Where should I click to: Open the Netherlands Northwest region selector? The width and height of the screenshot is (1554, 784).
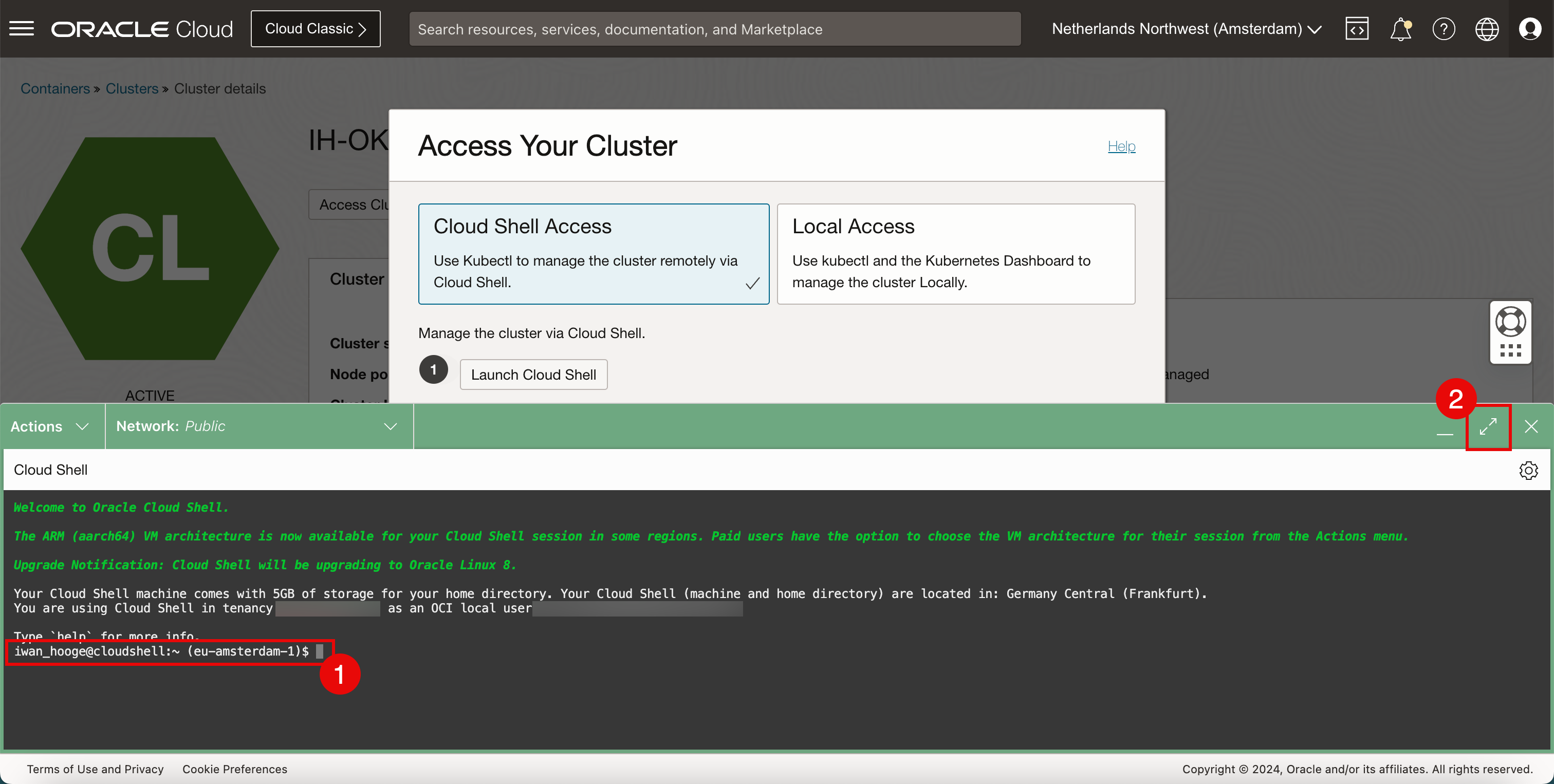point(1186,28)
